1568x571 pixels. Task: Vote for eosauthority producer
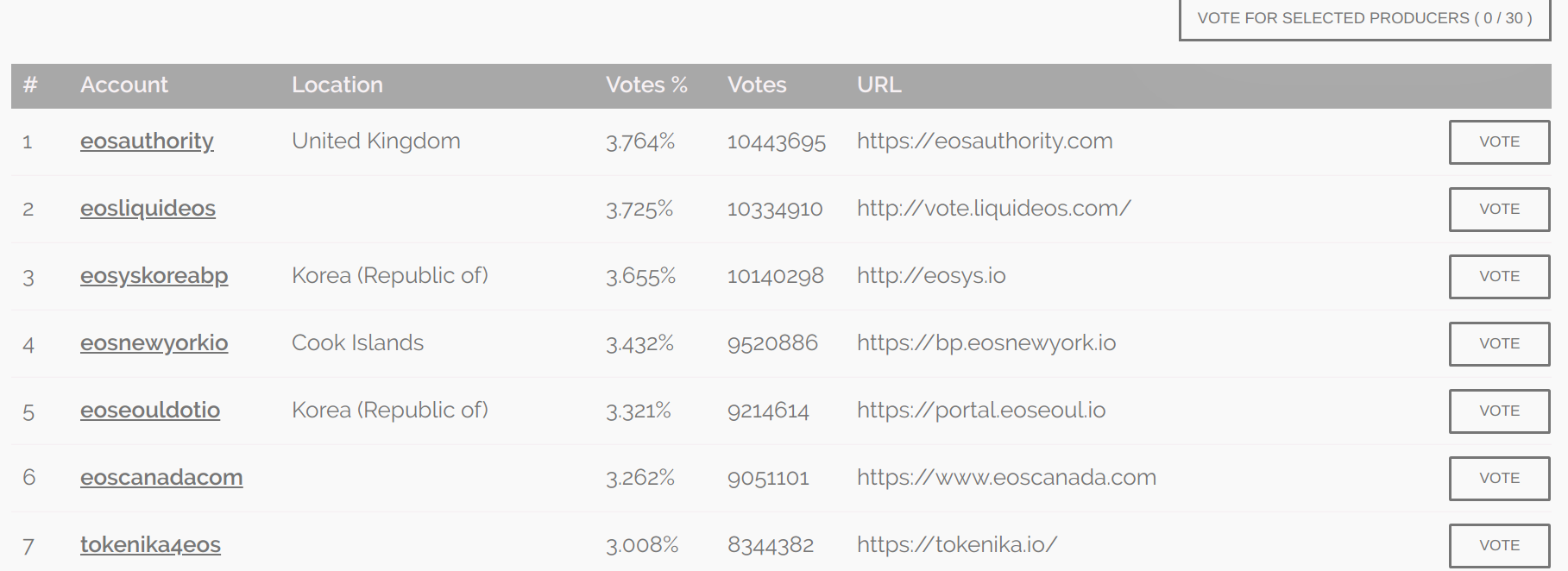1499,142
